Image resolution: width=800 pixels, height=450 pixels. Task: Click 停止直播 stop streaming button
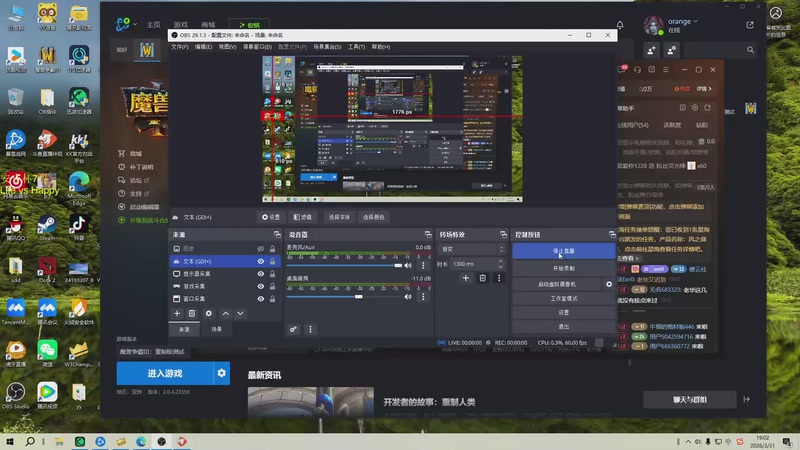pos(564,251)
